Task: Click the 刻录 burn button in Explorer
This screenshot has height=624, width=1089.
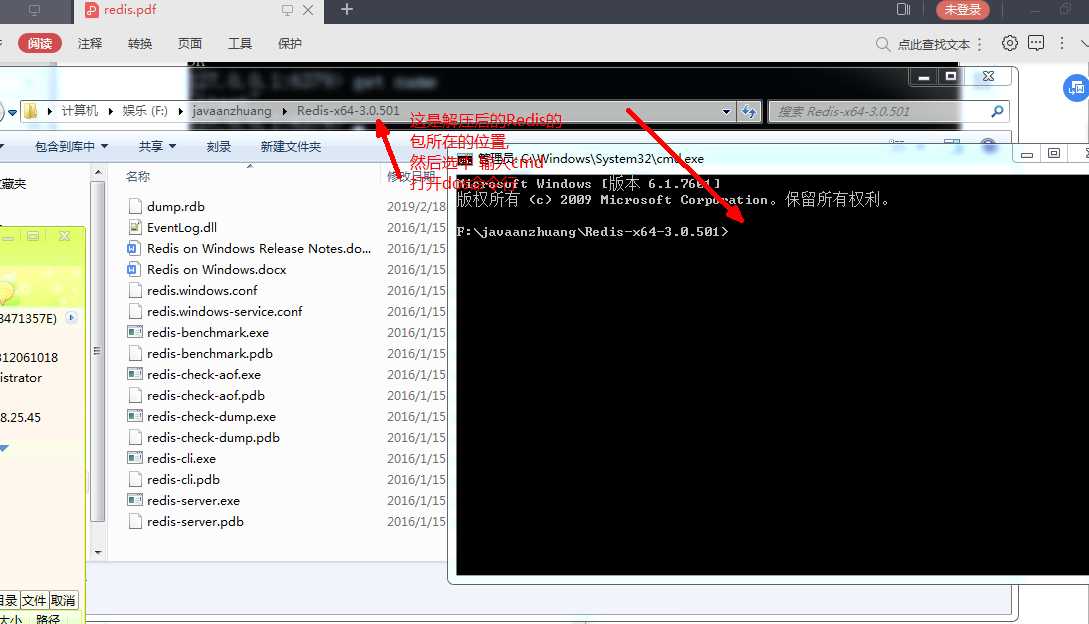Action: click(219, 147)
